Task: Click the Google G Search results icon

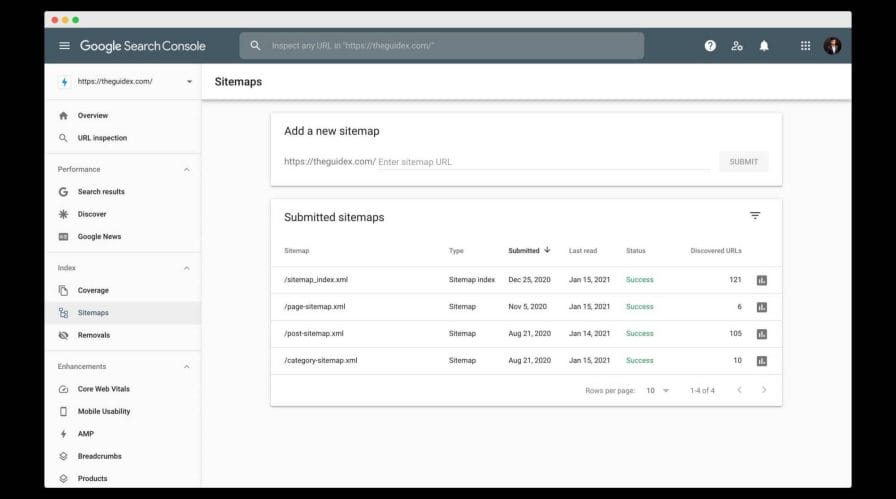Action: tap(63, 191)
